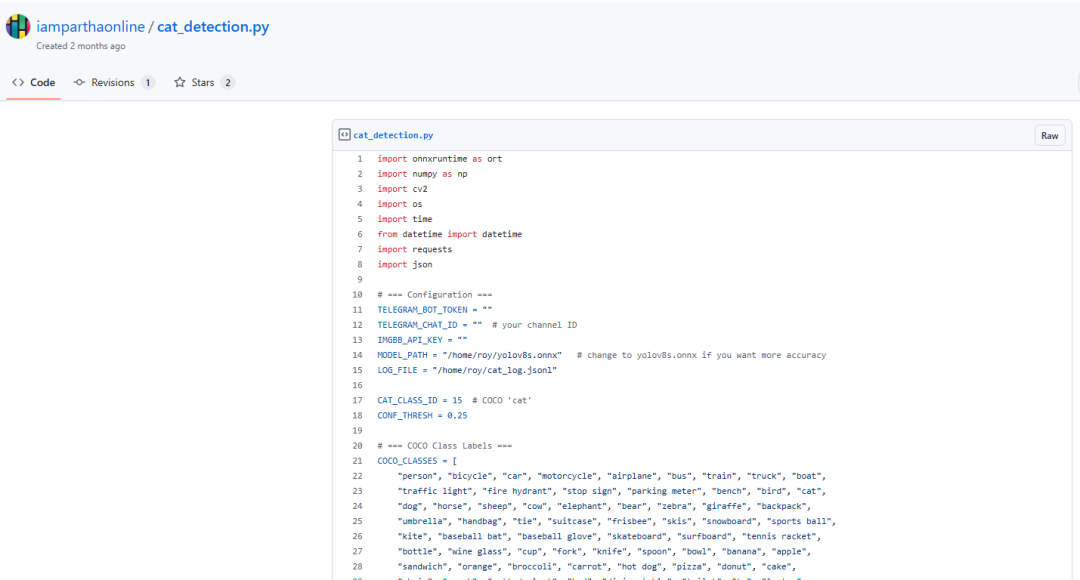
Task: Open the cat_detection.py gist title link
Action: click(213, 27)
